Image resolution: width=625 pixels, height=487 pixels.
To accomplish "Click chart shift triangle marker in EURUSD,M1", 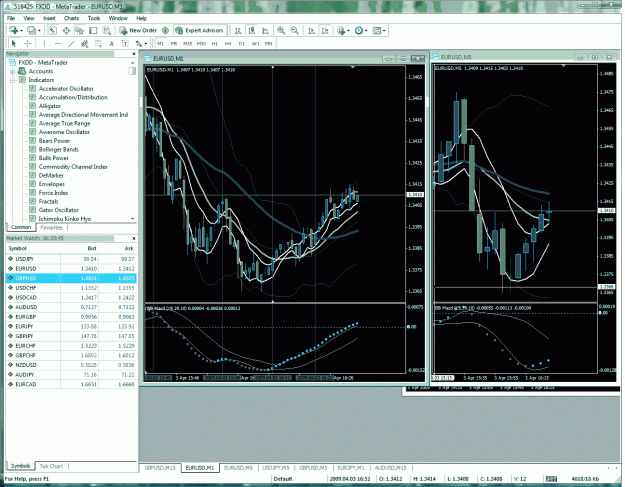I will pyautogui.click(x=353, y=67).
